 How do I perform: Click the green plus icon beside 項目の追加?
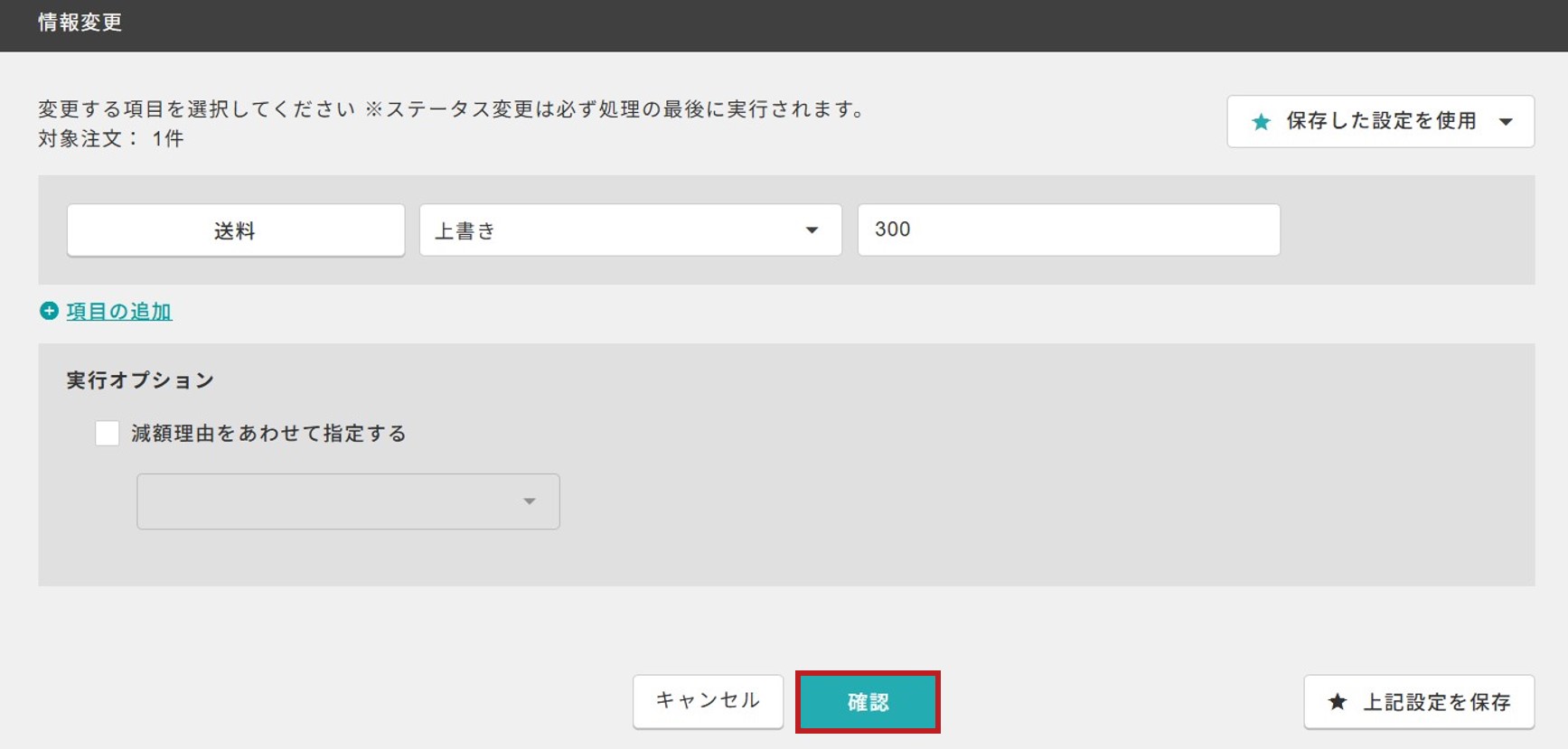tap(49, 311)
